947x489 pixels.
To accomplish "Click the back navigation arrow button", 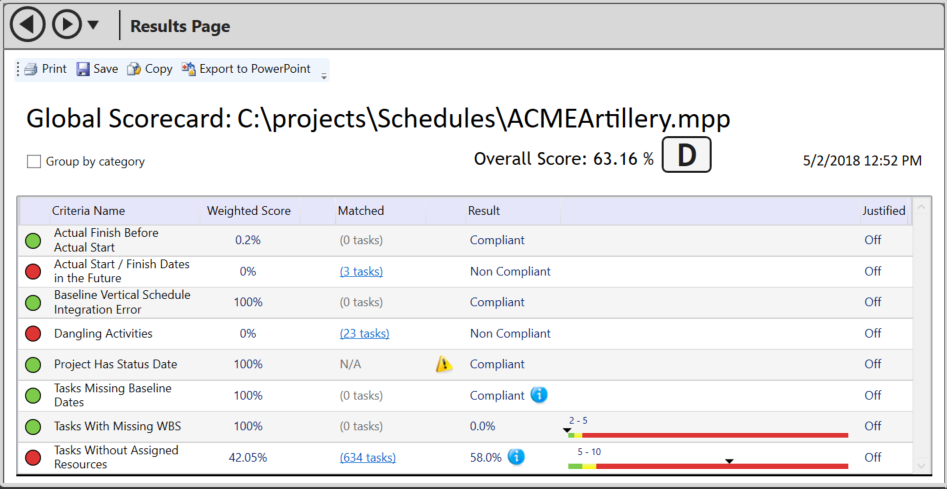I will [27, 24].
